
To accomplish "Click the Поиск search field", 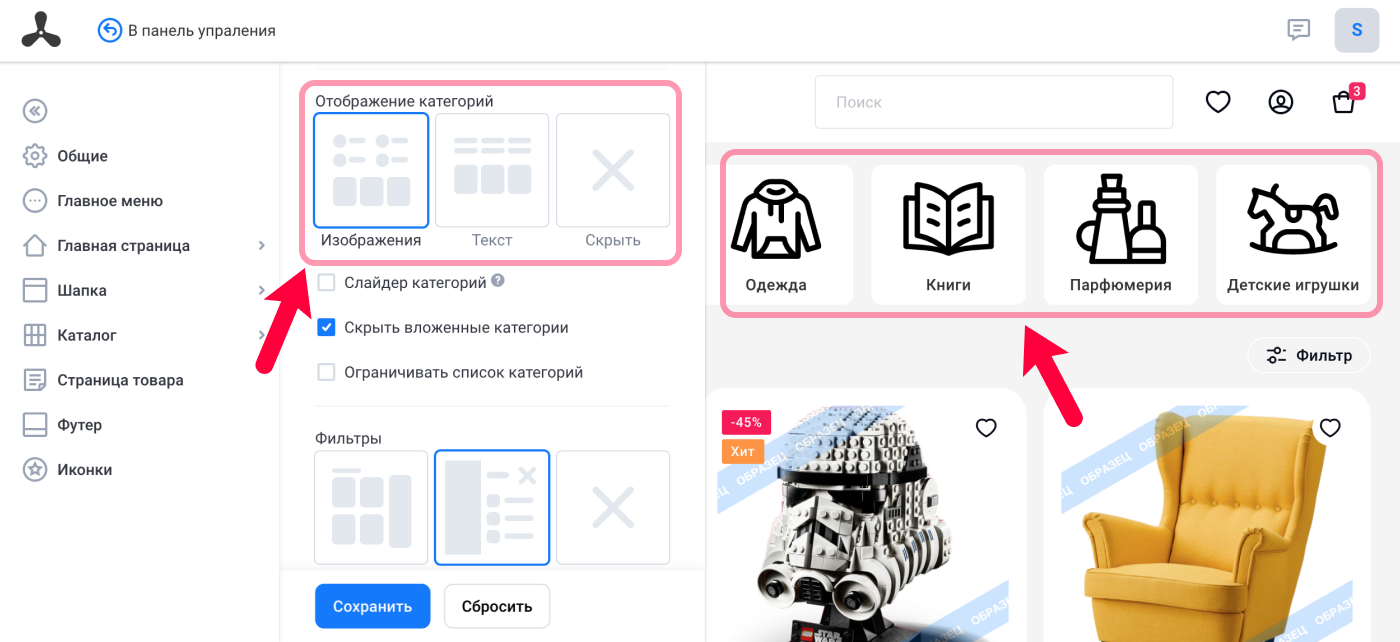I will 994,102.
